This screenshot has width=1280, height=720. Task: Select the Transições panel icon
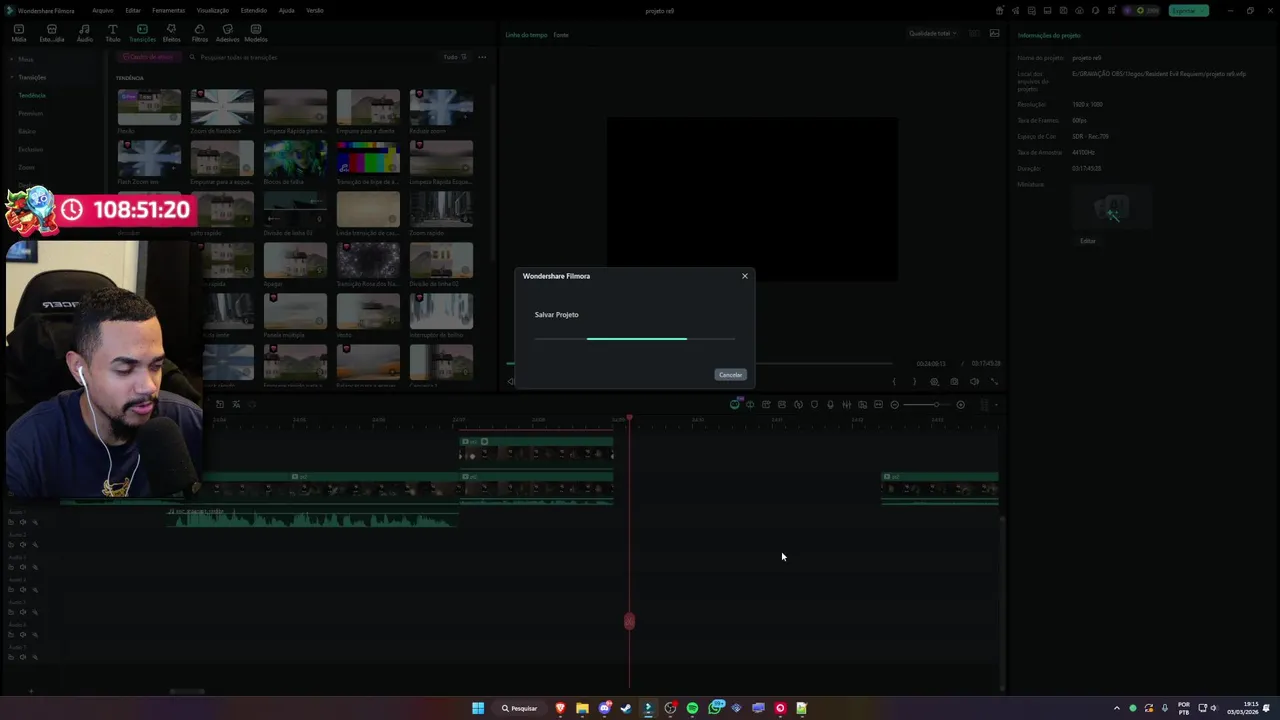142,33
